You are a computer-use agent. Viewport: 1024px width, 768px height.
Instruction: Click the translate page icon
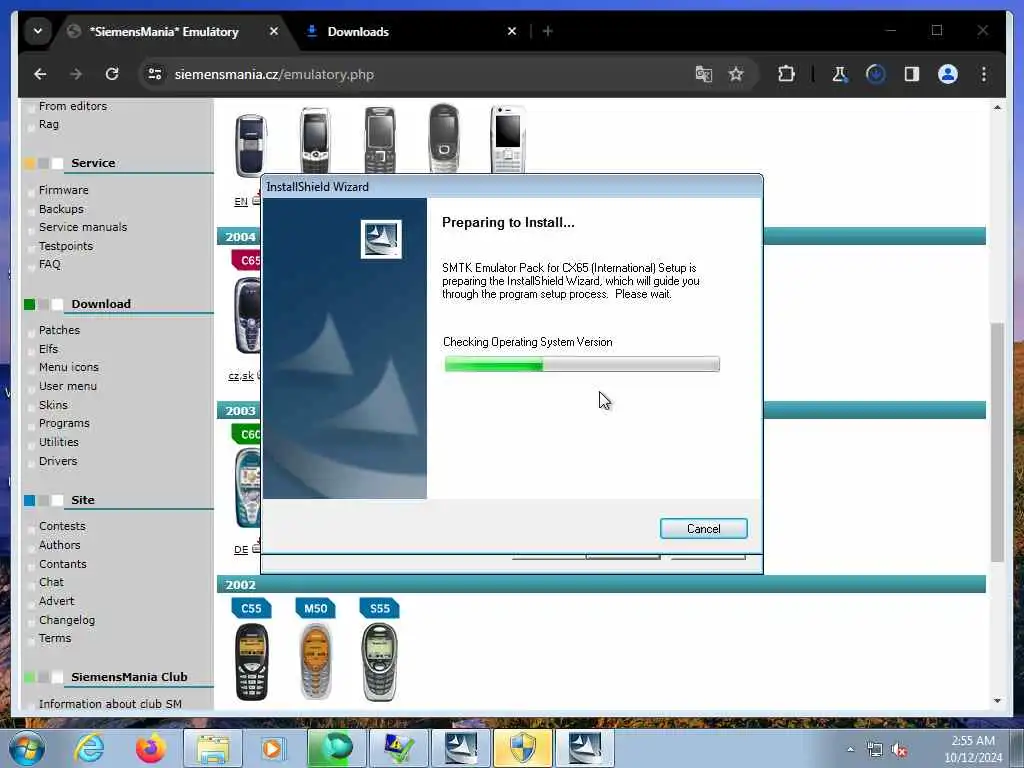703,74
